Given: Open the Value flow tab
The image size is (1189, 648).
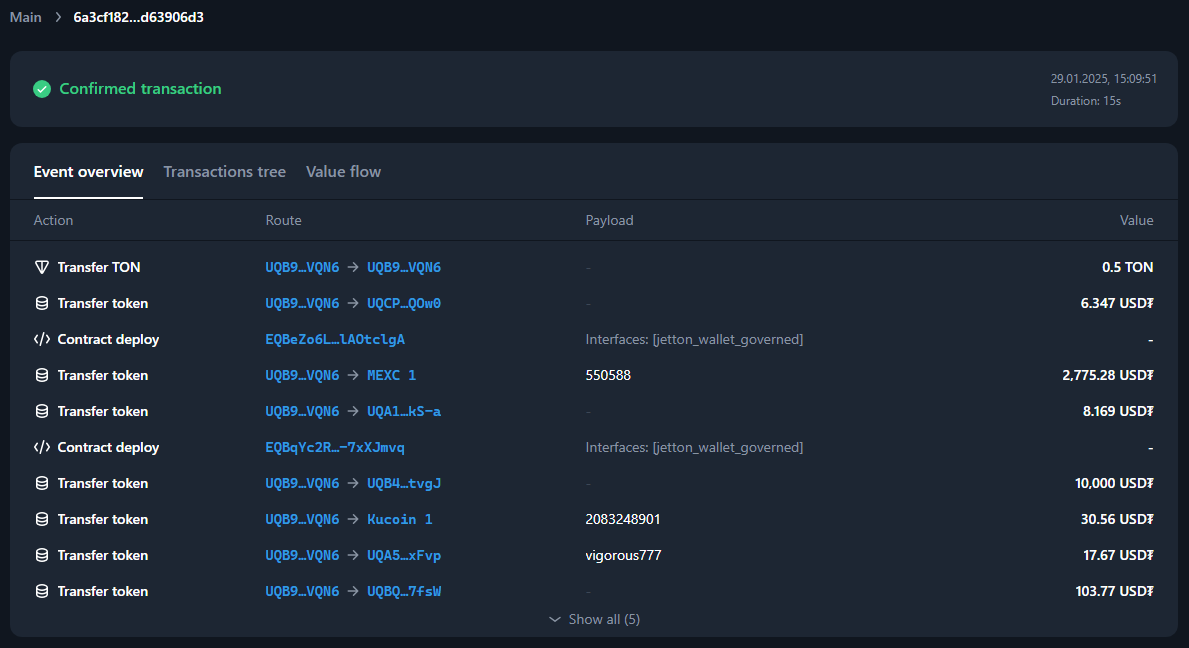Looking at the screenshot, I should [343, 172].
